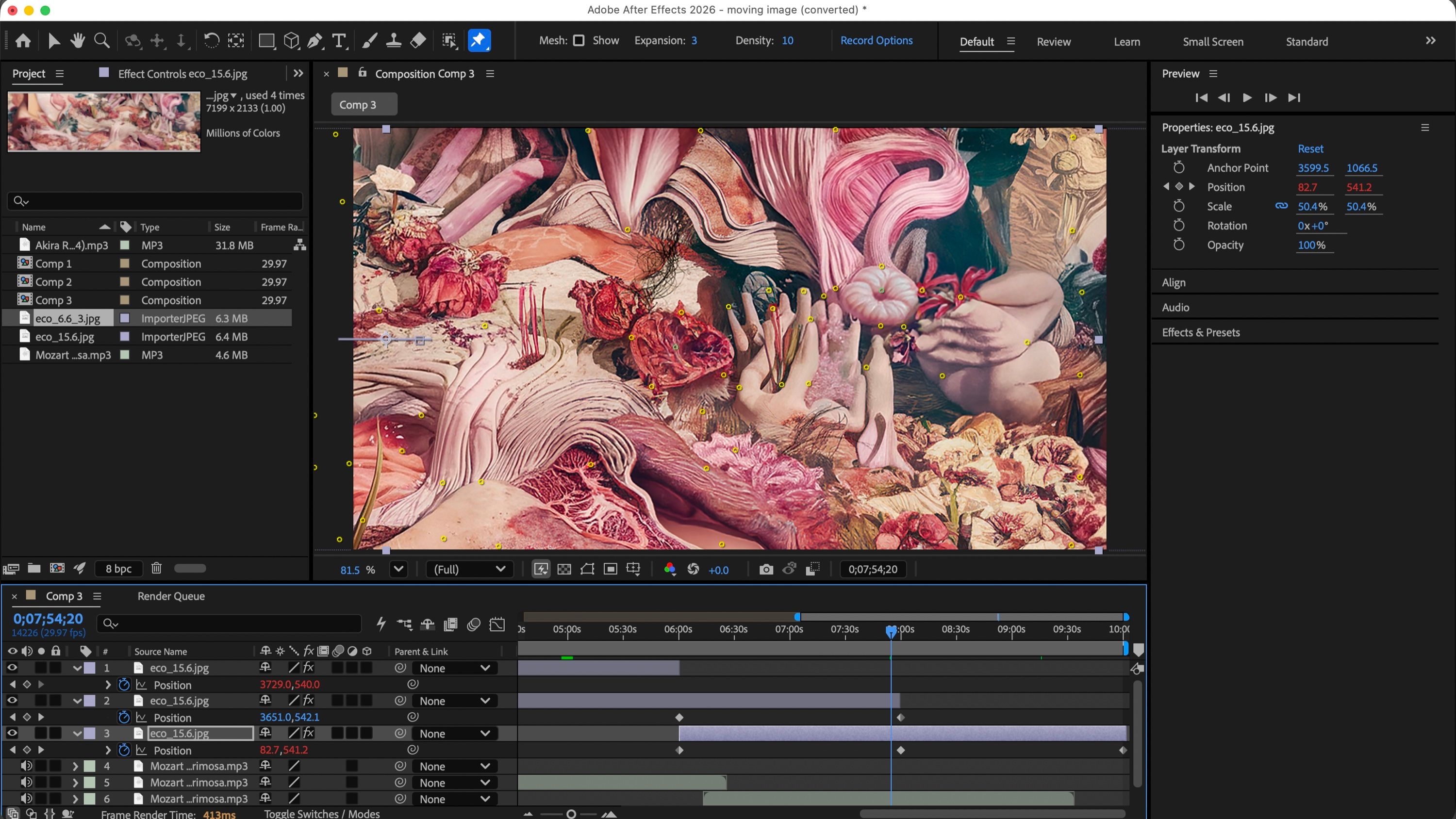Open the parent dropdown for layer 1
This screenshot has height=819, width=1456.
454,668
